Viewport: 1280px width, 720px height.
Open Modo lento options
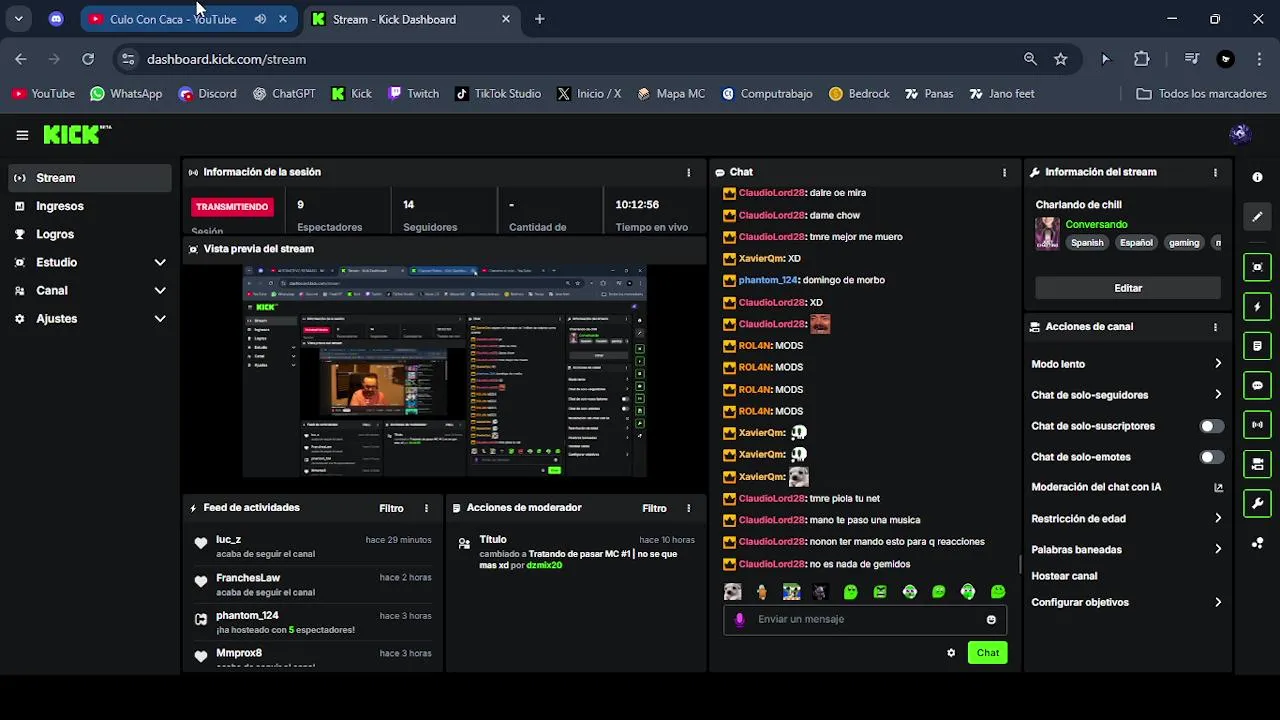click(1127, 364)
